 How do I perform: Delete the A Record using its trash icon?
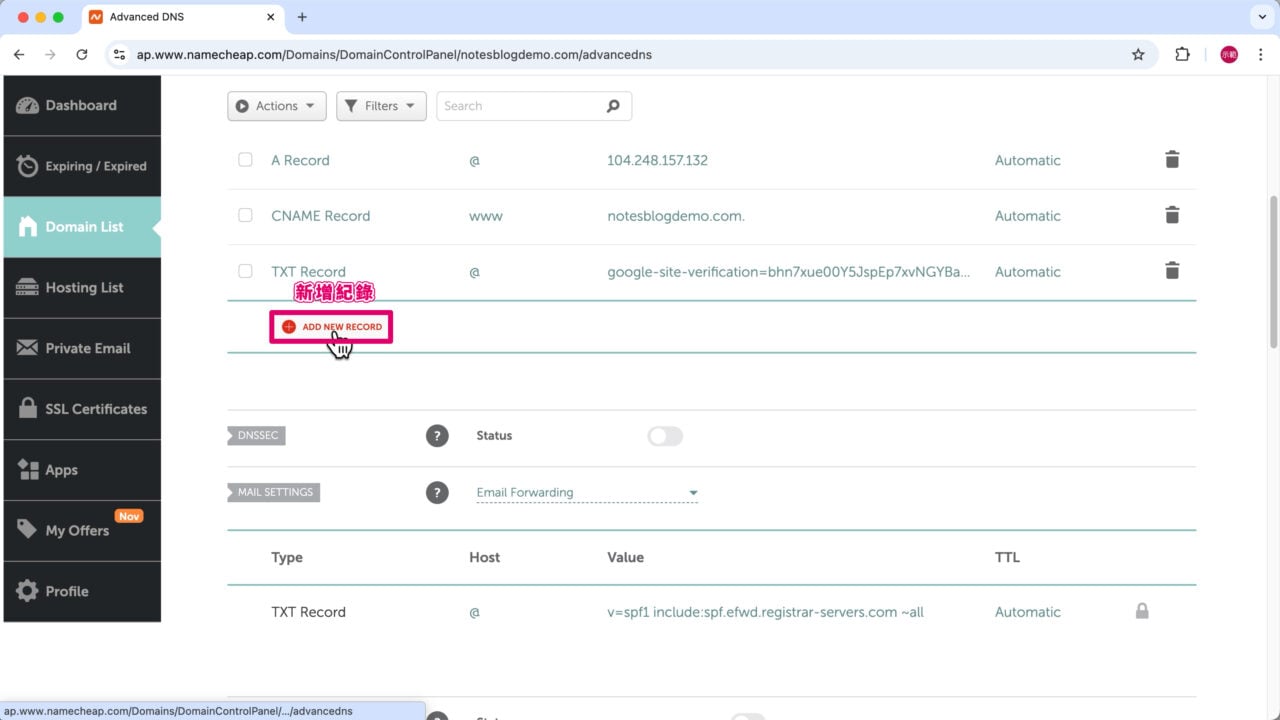1171,159
